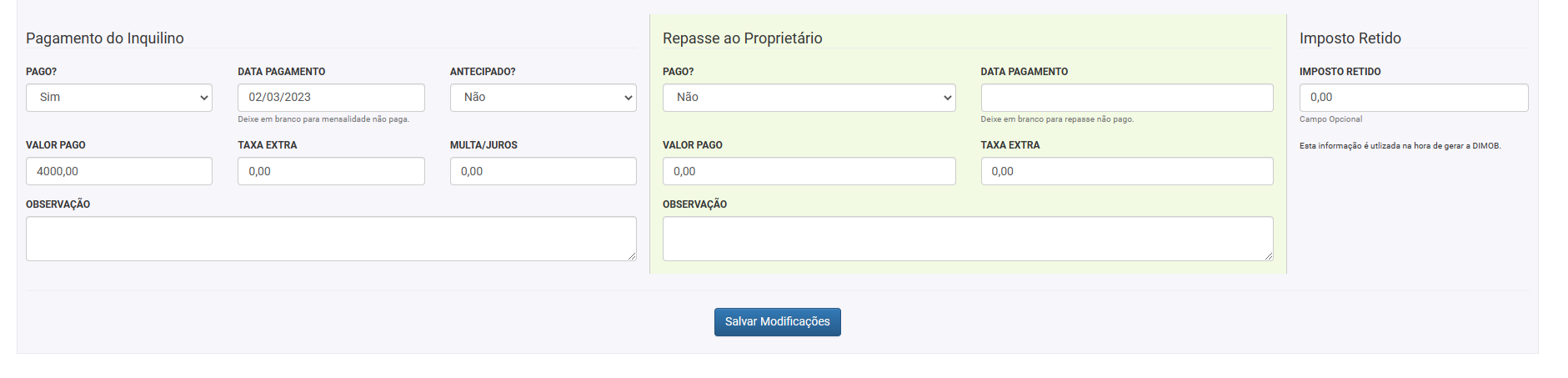
Task: Grab tenant observation textarea resize handle
Action: [632, 256]
